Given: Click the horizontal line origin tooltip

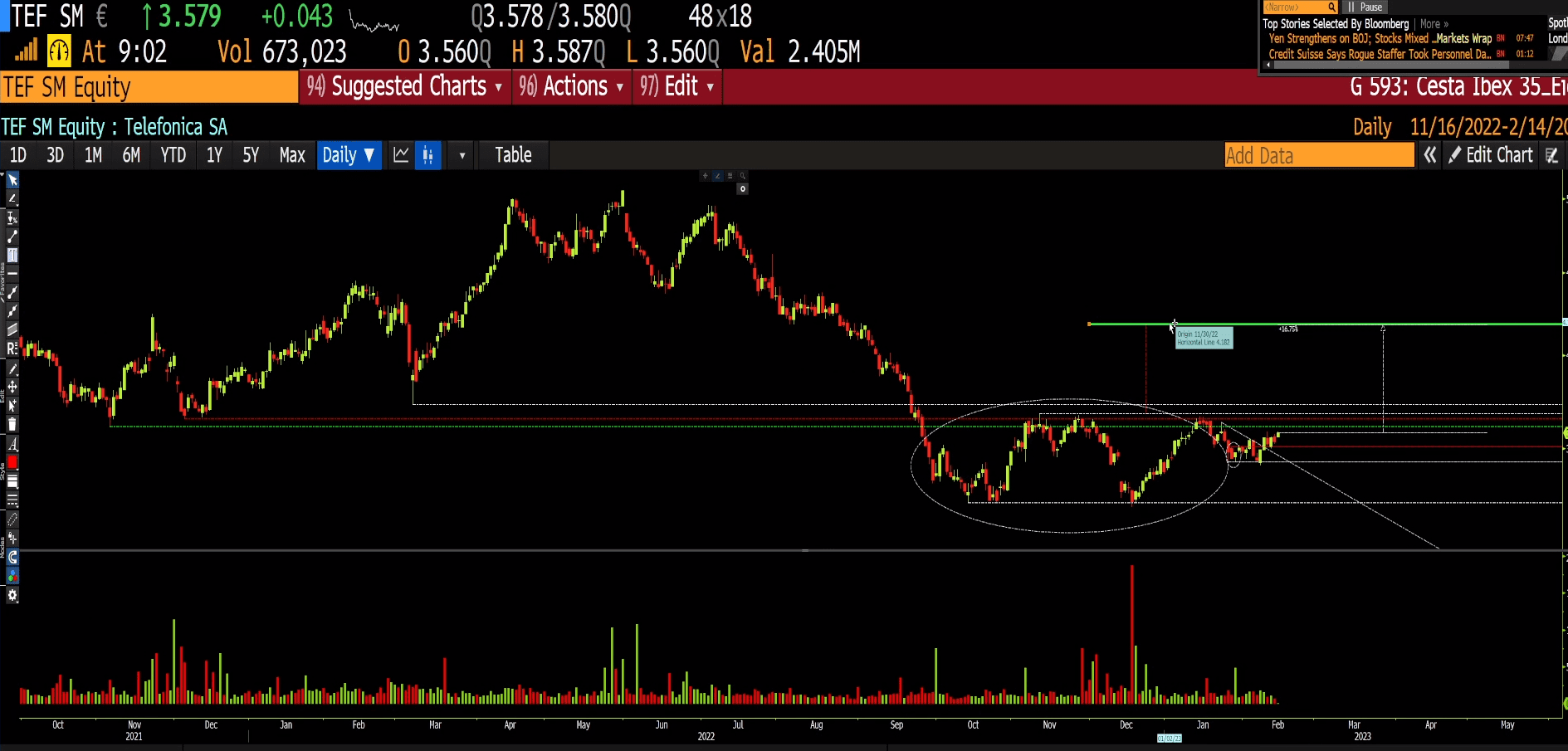Looking at the screenshot, I should 1204,338.
